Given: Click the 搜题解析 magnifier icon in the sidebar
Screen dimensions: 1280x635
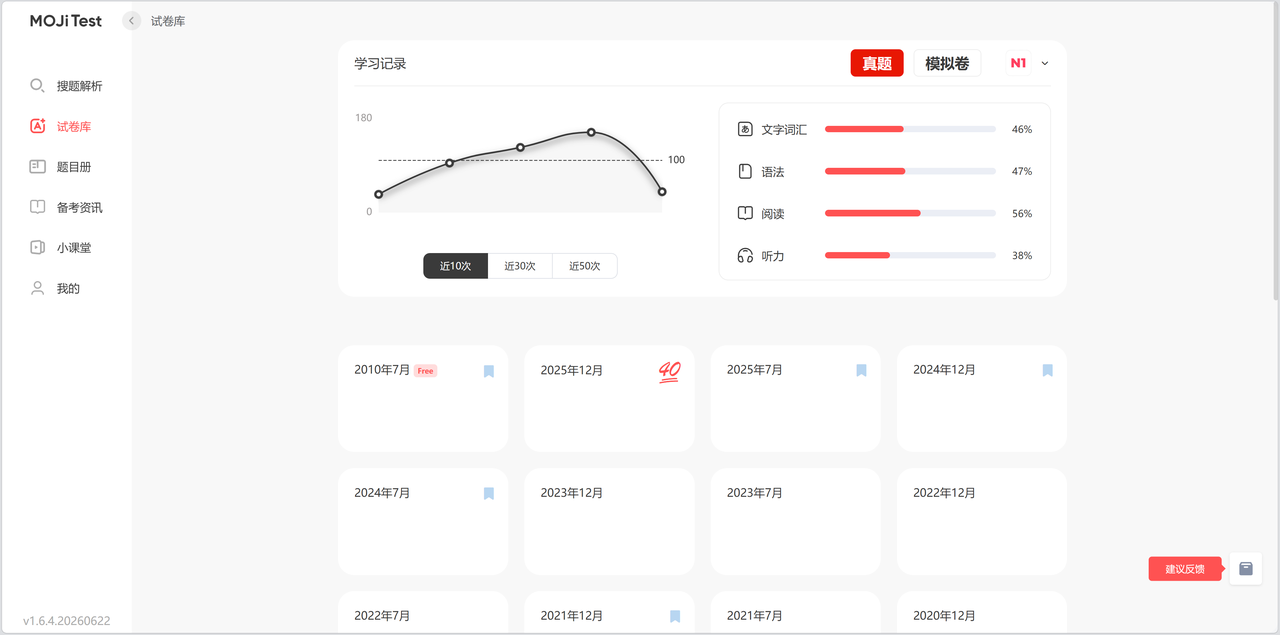Looking at the screenshot, I should pyautogui.click(x=37, y=86).
